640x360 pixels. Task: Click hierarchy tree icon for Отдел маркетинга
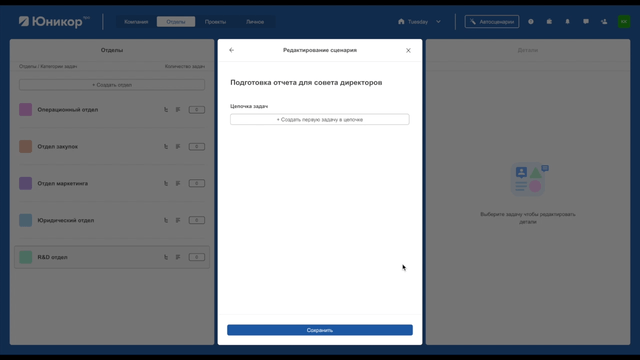coord(166,183)
